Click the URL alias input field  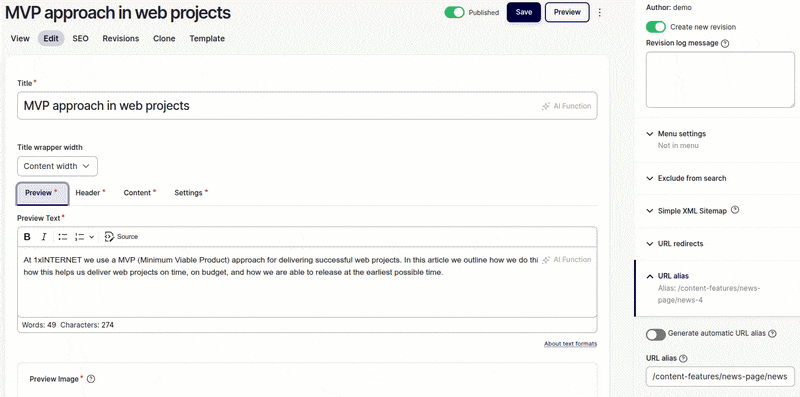pos(720,377)
